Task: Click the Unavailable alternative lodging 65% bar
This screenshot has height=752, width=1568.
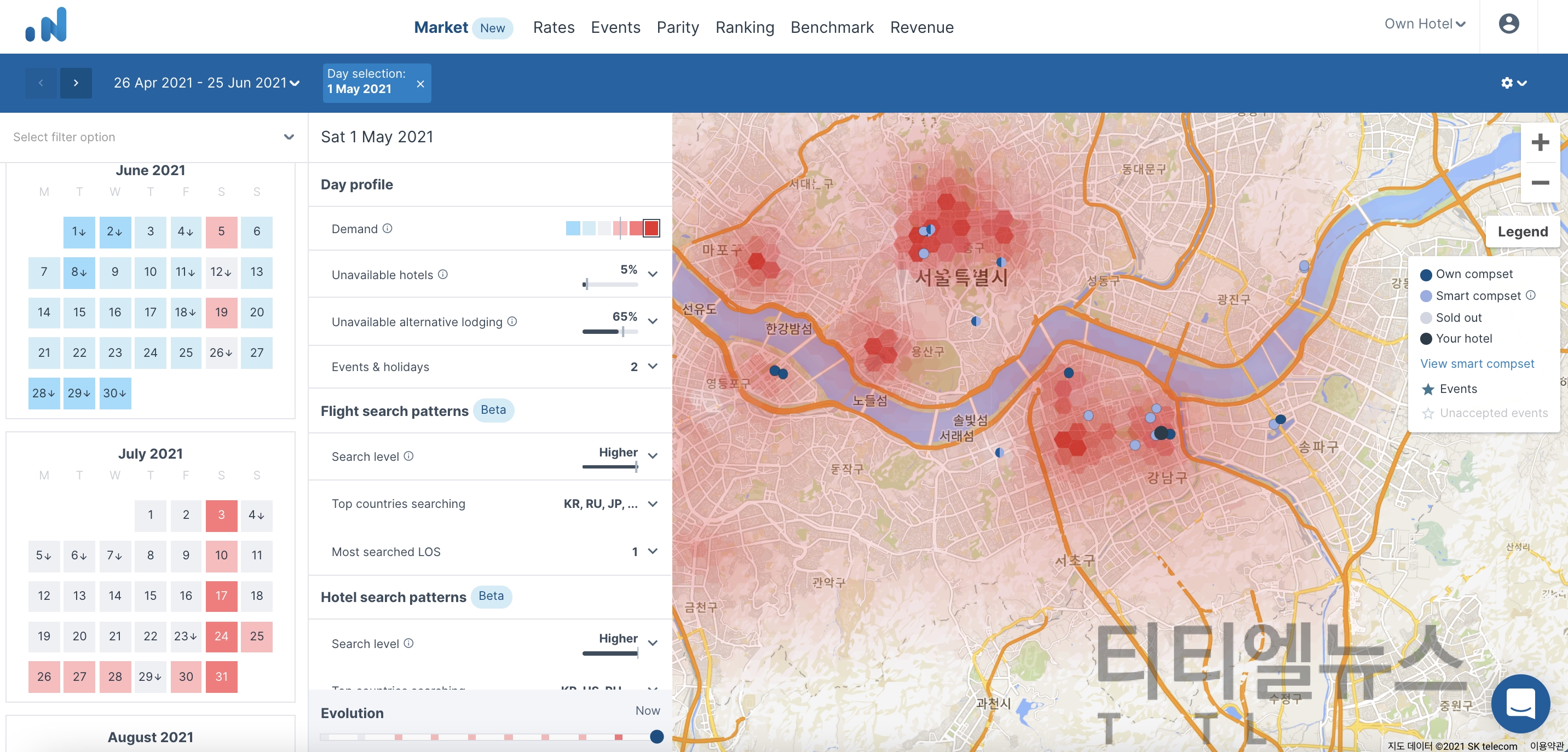Action: pos(610,332)
